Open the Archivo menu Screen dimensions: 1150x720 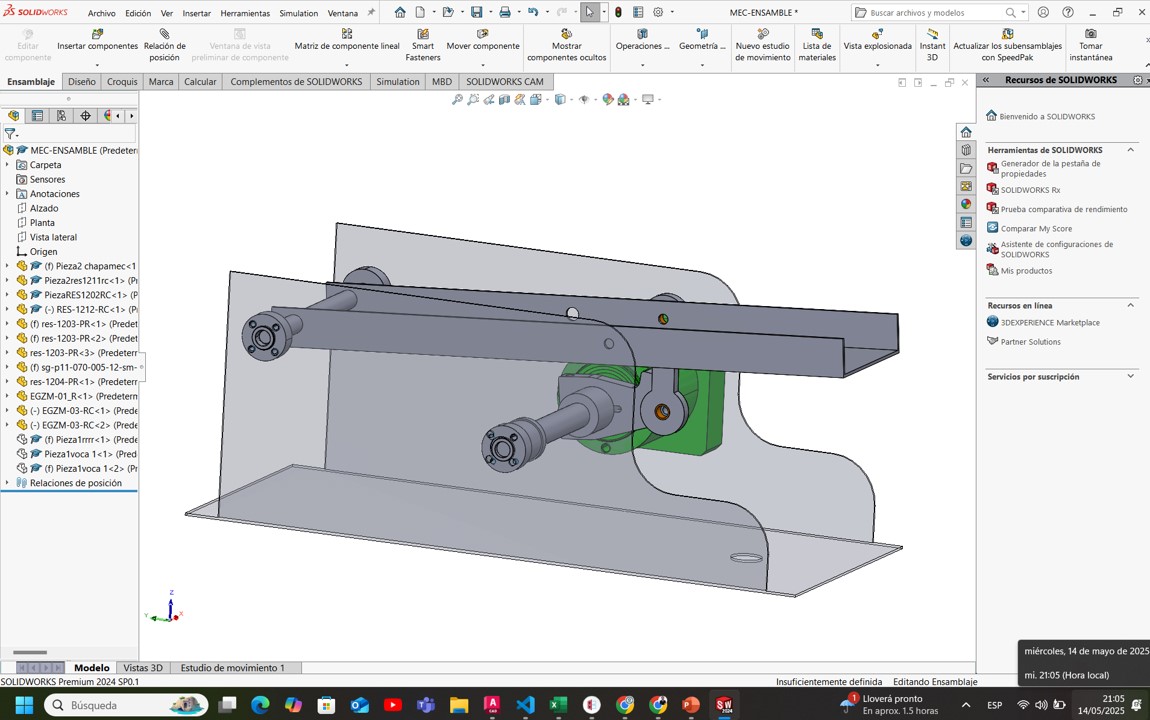102,13
